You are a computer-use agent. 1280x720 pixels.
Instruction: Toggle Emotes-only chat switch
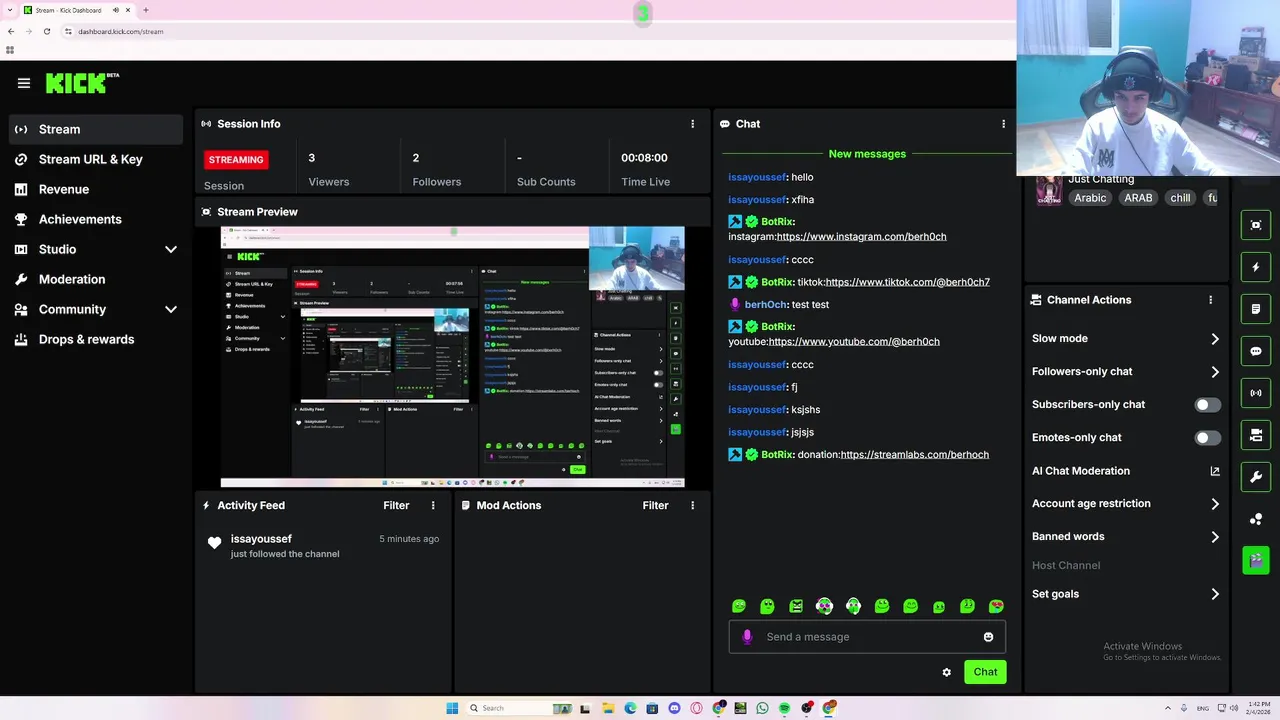point(1208,438)
